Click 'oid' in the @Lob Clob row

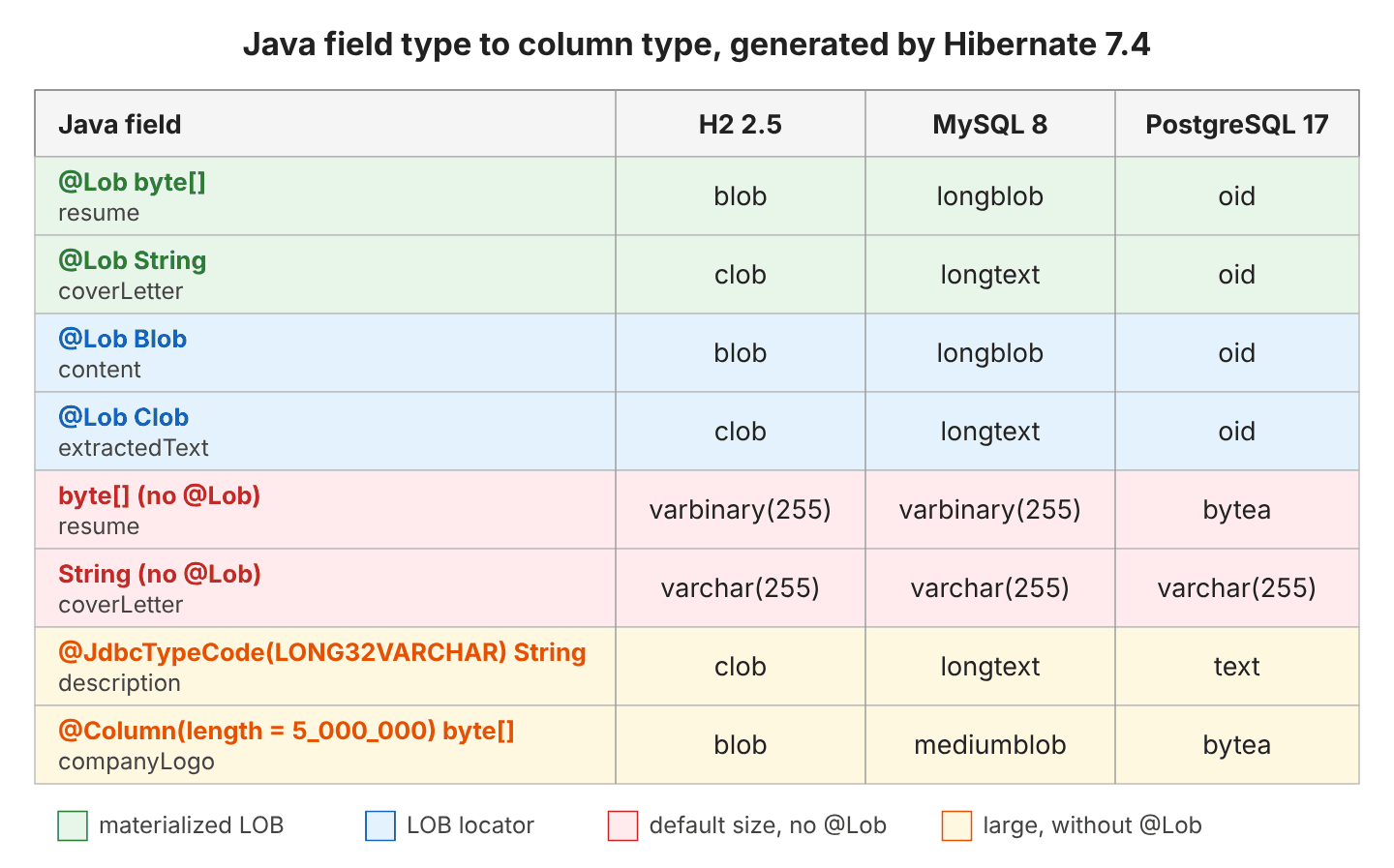[x=1237, y=432]
